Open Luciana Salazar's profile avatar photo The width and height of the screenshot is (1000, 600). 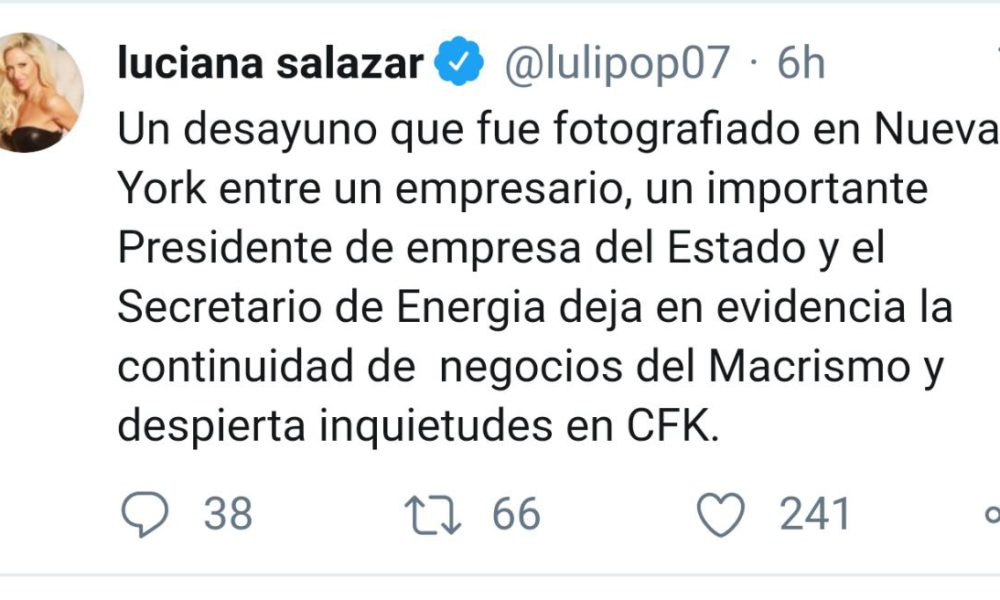tap(36, 92)
